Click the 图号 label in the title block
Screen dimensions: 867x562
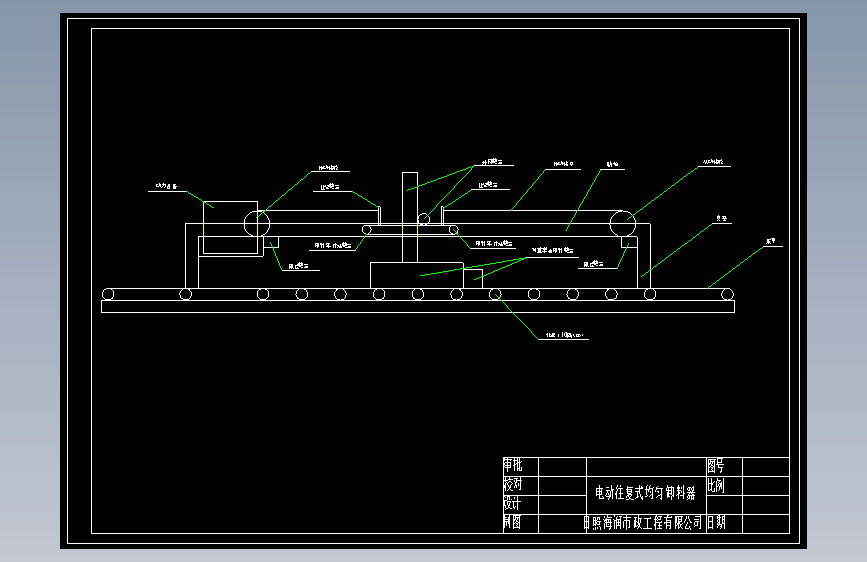pos(715,466)
